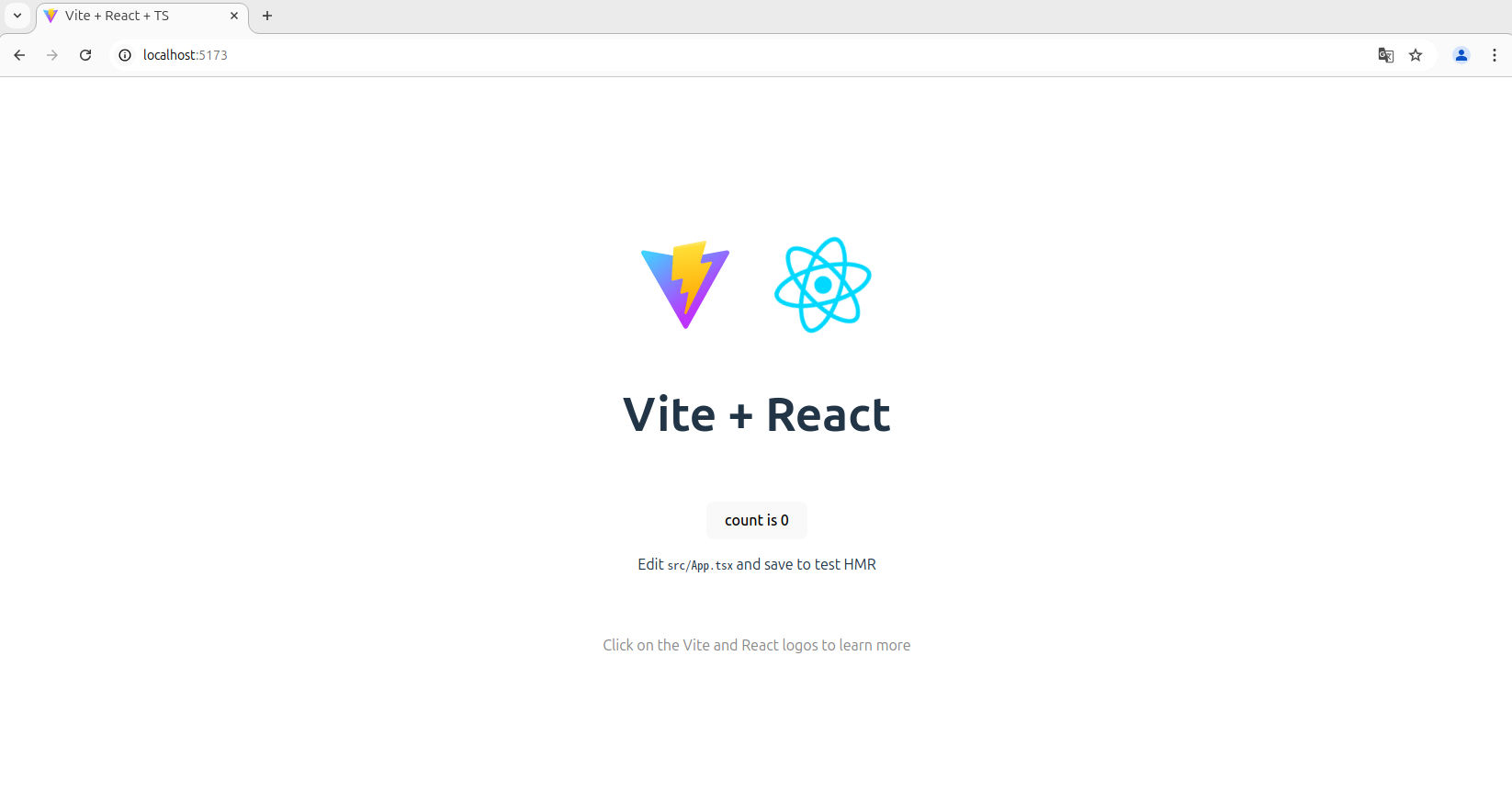Screen dimensions: 1512x803
Task: Click the "Vite + React" heading
Action: click(756, 414)
